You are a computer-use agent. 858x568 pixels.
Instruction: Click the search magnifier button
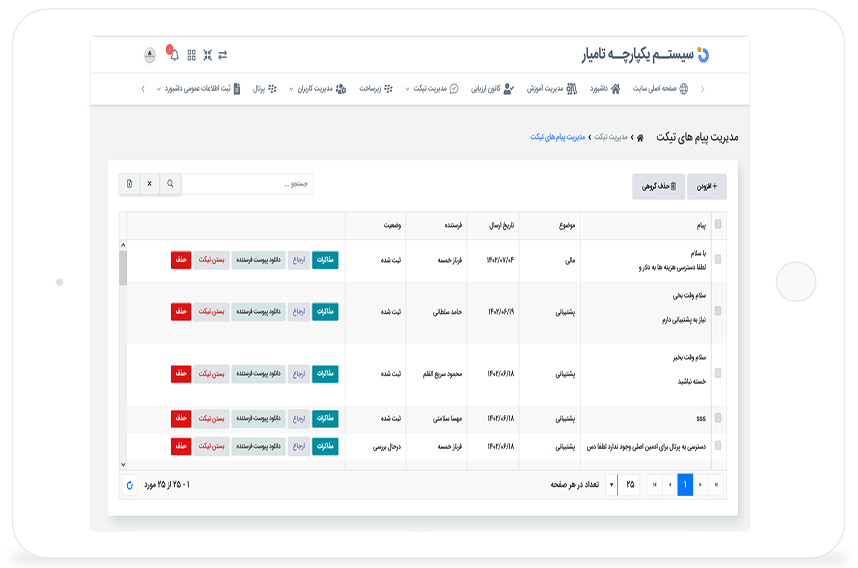click(x=170, y=184)
